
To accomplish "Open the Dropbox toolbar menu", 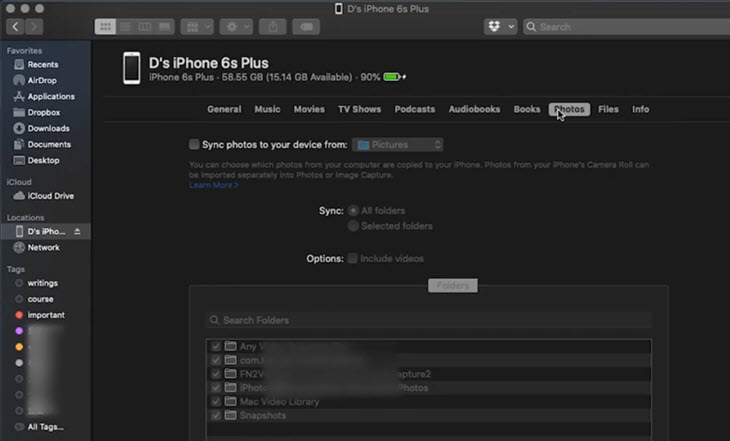I will pyautogui.click(x=500, y=27).
